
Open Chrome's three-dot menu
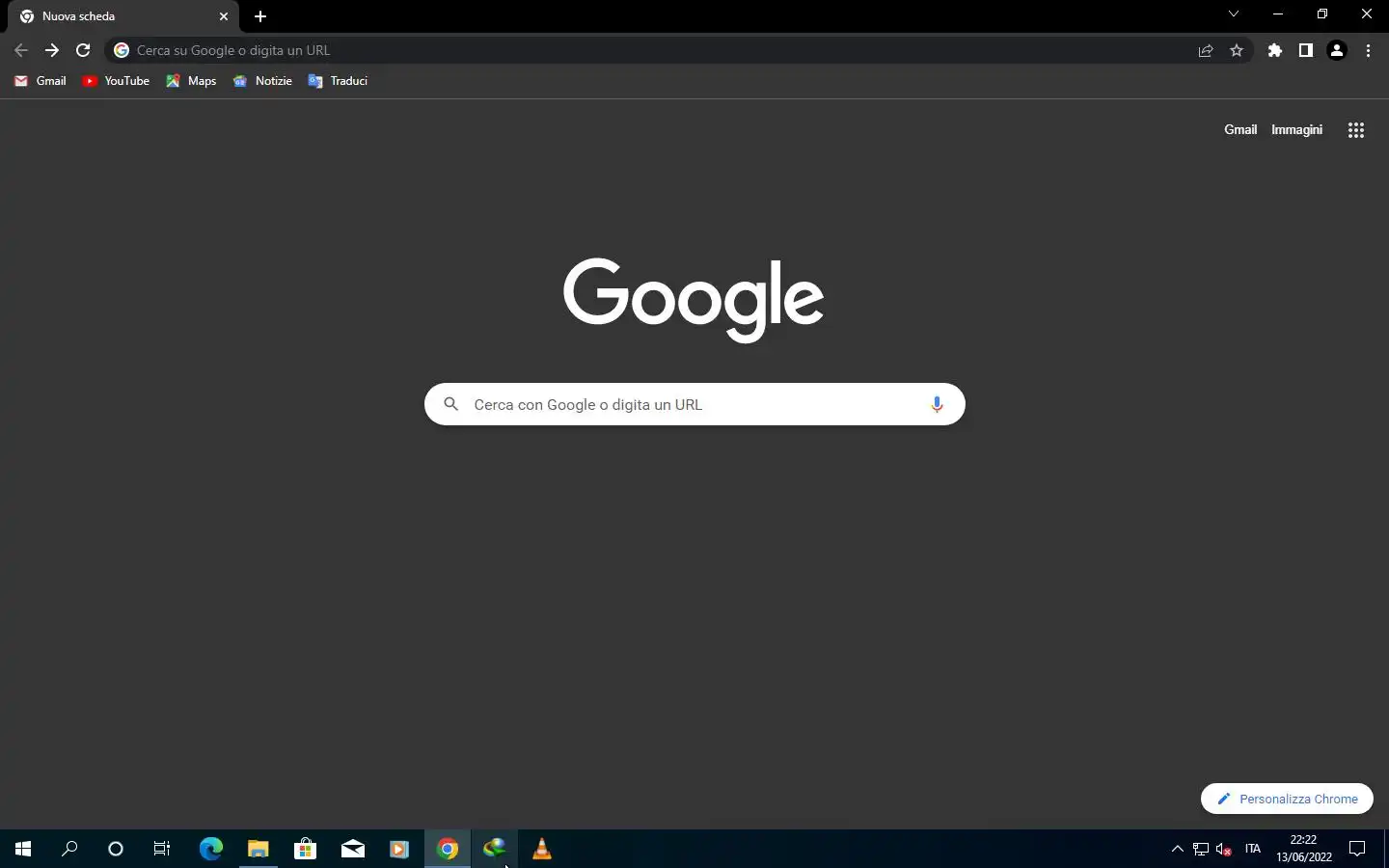pyautogui.click(x=1368, y=51)
